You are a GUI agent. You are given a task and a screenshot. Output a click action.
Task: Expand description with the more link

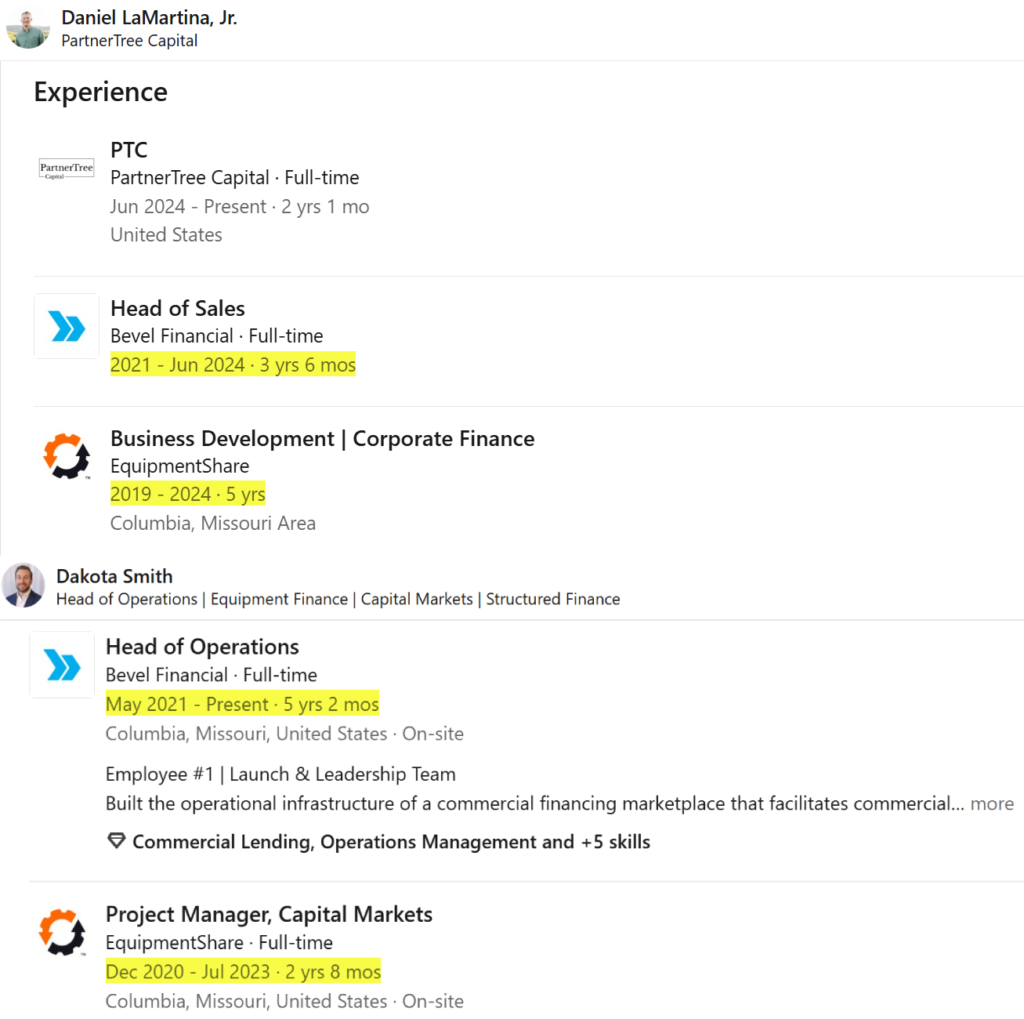[992, 803]
